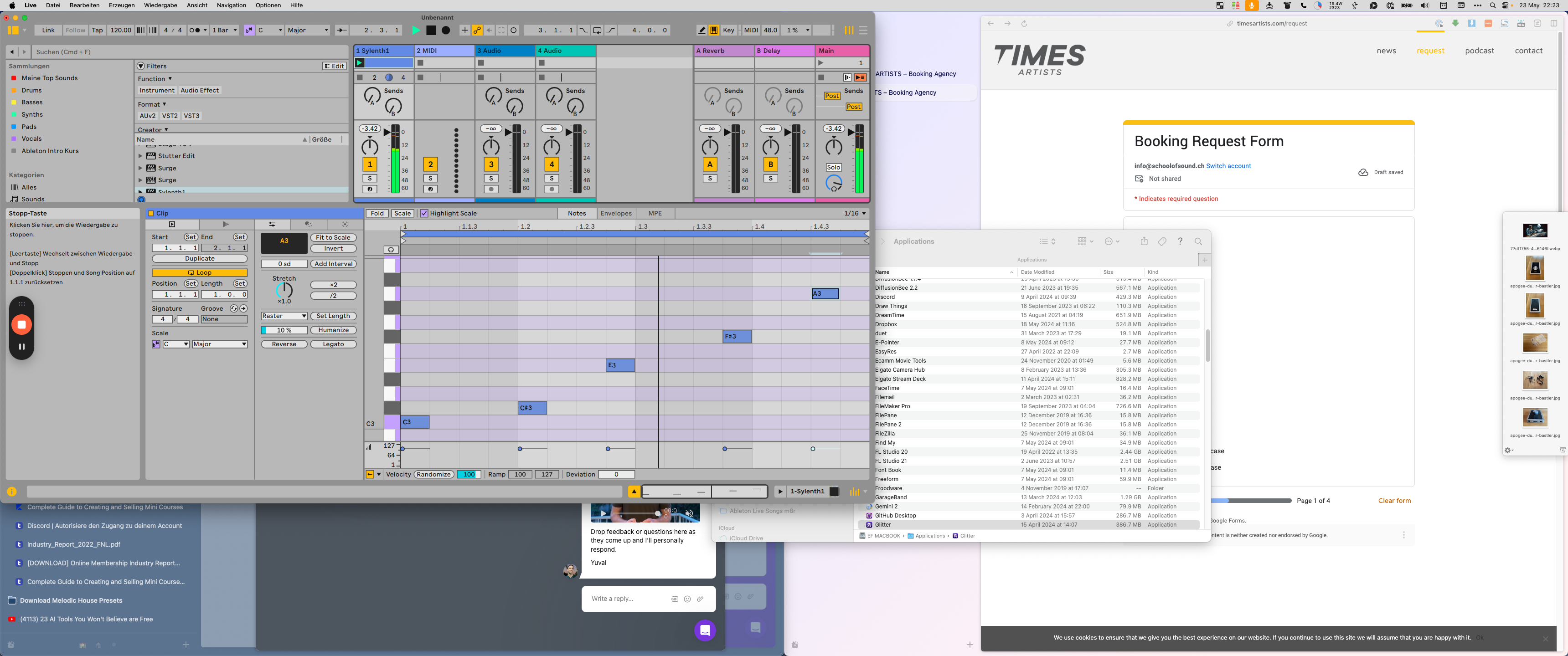Start playback with the green play button

416,30
